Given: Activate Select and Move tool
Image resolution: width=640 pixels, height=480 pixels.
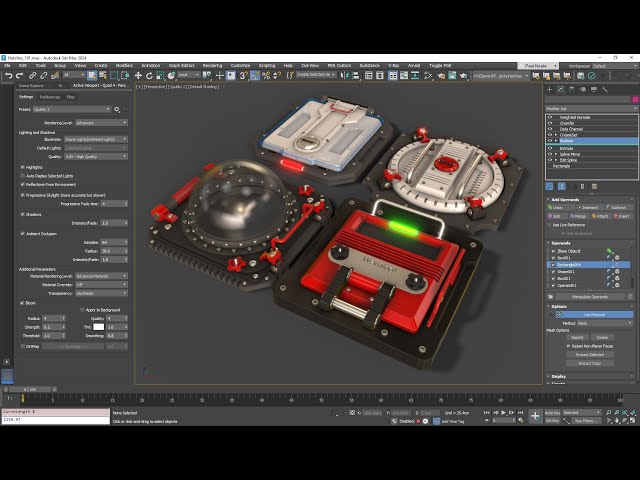Looking at the screenshot, I should click(x=138, y=76).
